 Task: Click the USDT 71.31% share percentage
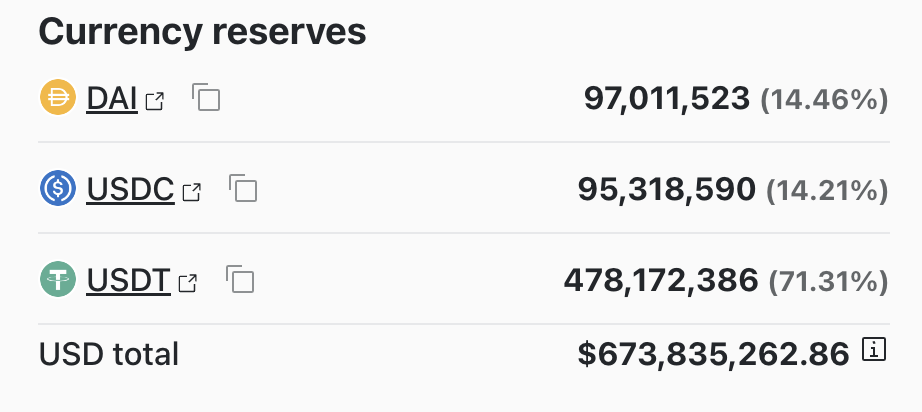(x=828, y=281)
